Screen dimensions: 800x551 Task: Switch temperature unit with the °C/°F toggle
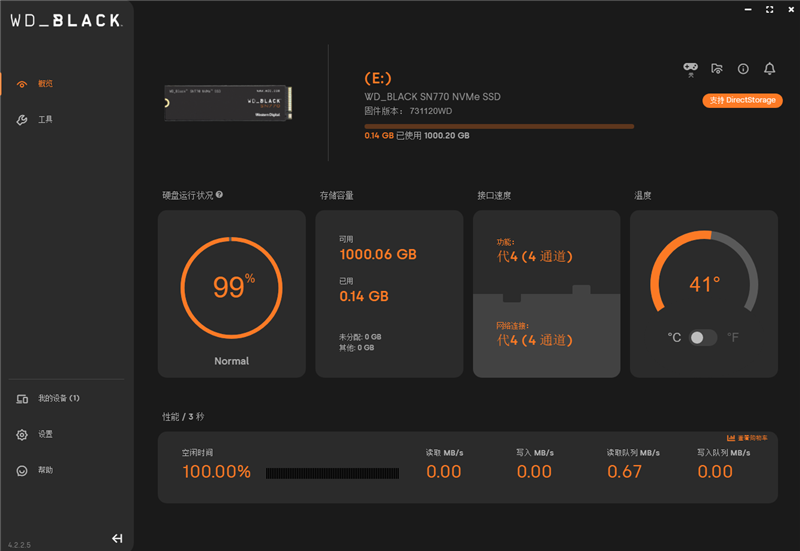[x=703, y=337]
